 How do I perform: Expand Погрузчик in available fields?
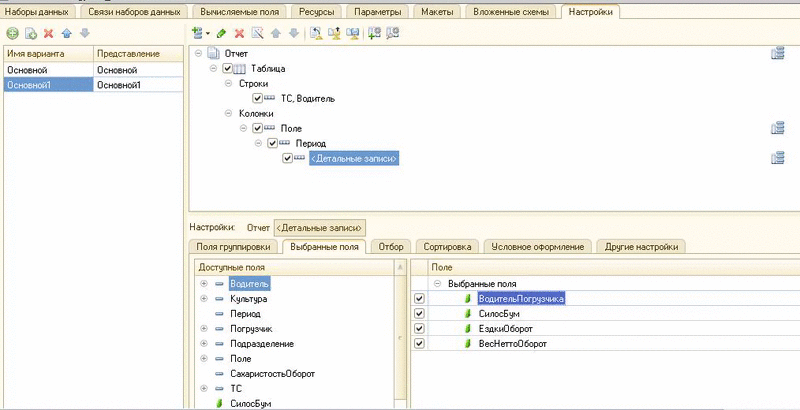[x=204, y=329]
